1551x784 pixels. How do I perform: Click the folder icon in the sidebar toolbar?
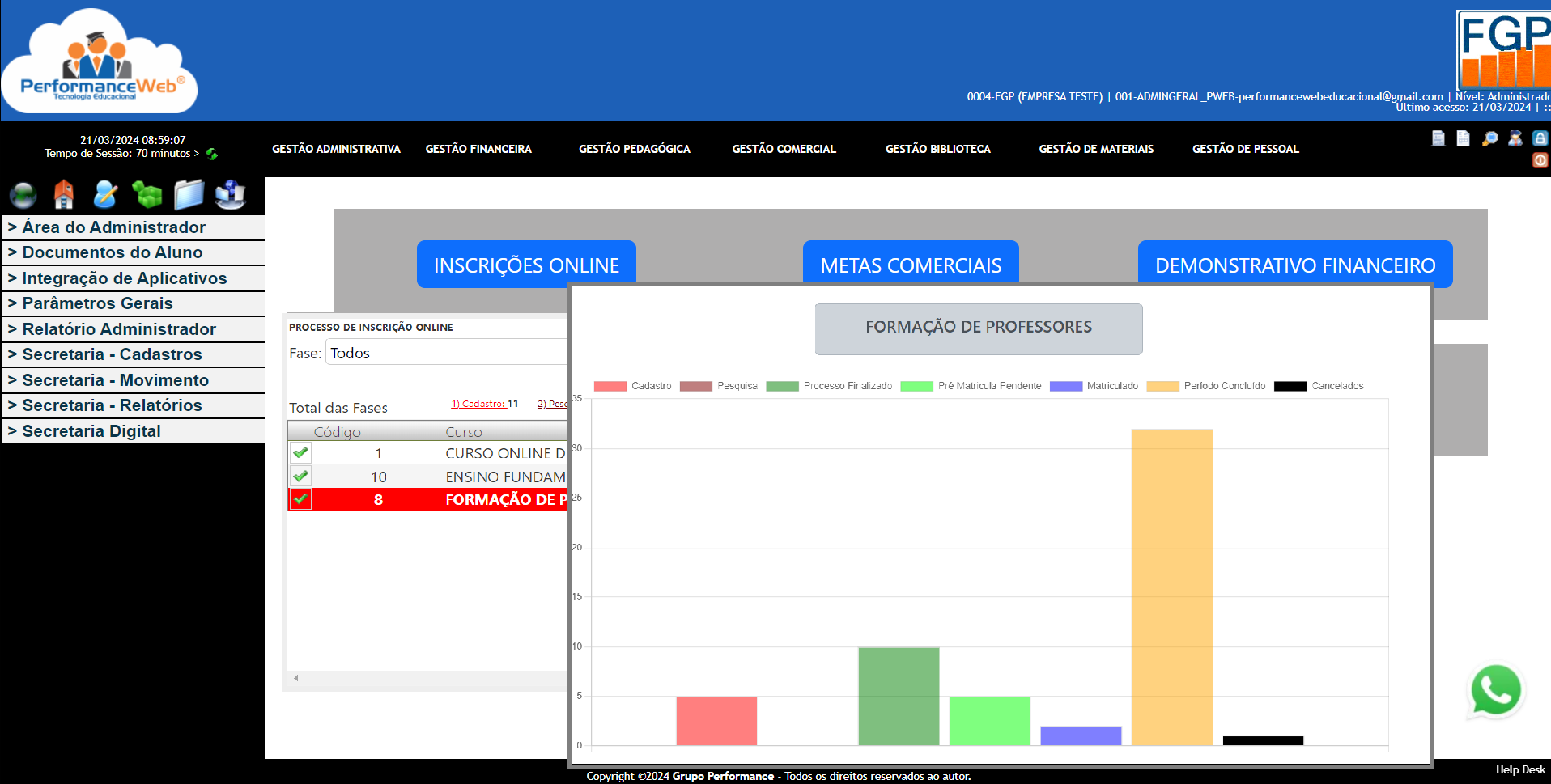click(x=189, y=194)
